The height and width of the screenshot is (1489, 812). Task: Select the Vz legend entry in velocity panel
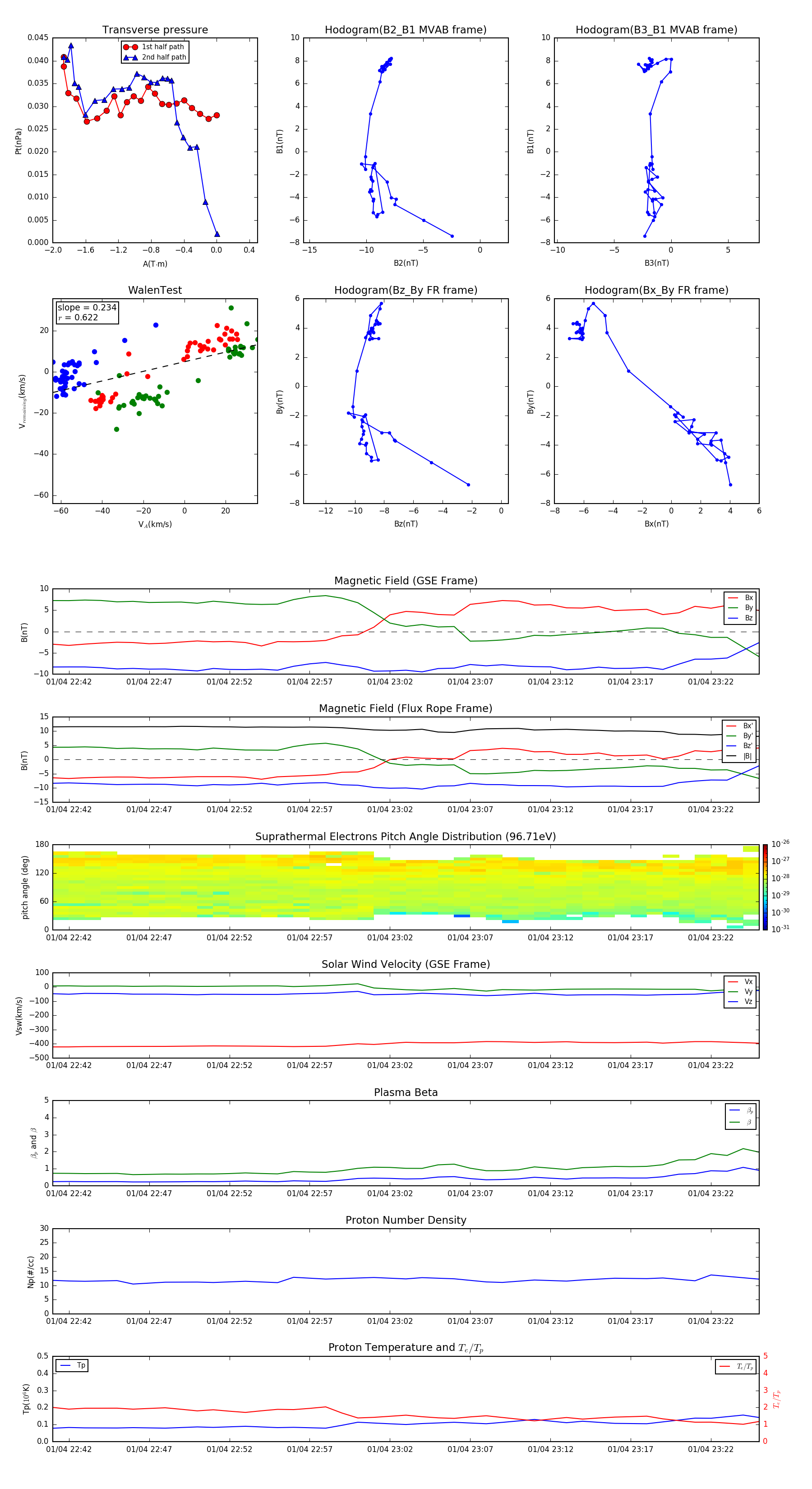pos(740,1002)
